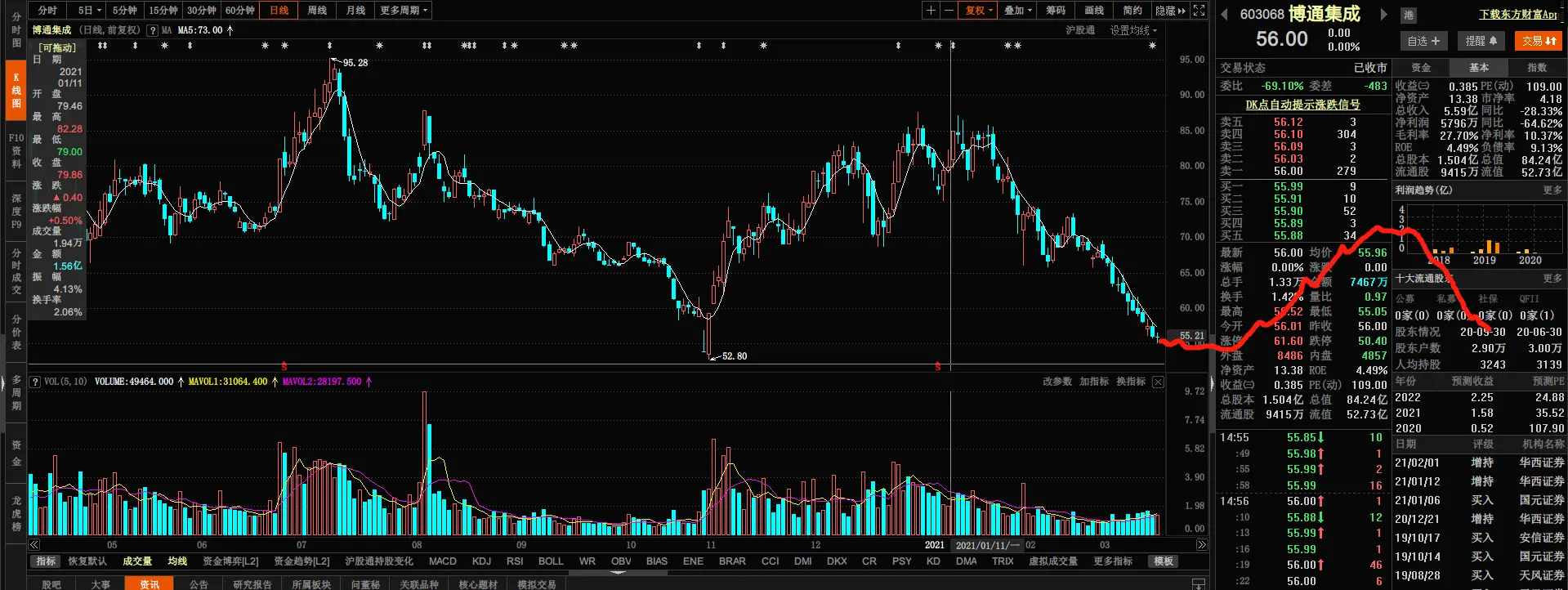This screenshot has height=590, width=1568.
Task: Select 日线 daily period
Action: pyautogui.click(x=279, y=10)
